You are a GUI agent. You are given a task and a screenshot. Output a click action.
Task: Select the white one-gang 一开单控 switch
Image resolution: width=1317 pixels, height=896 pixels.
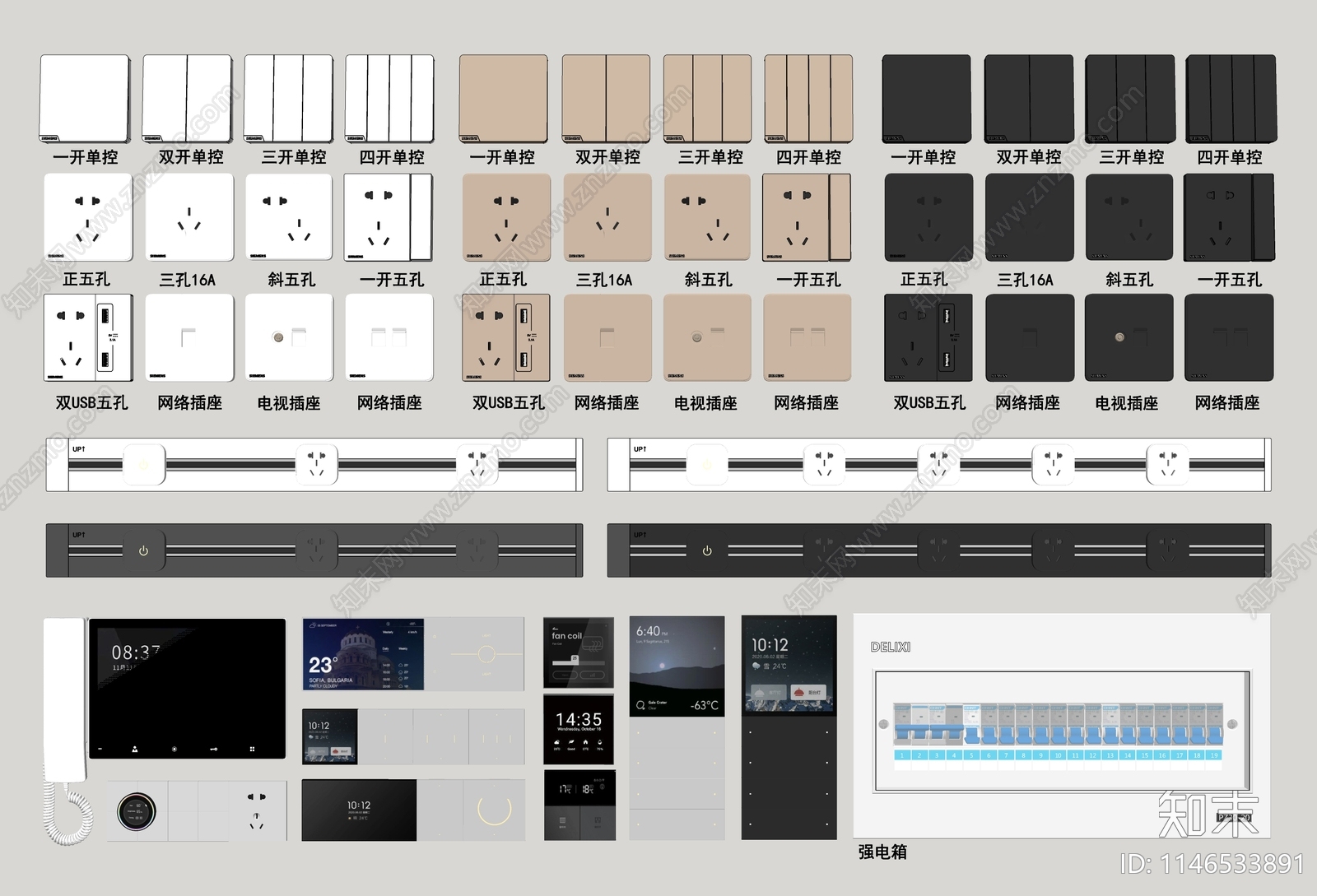85,99
